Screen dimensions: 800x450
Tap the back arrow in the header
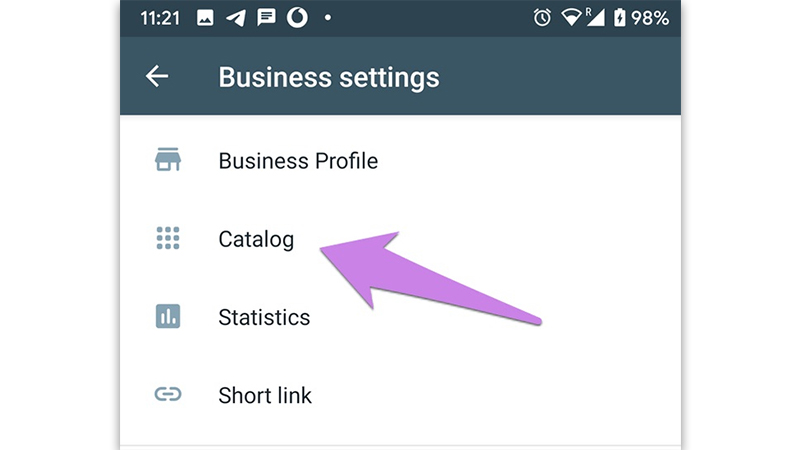click(157, 77)
